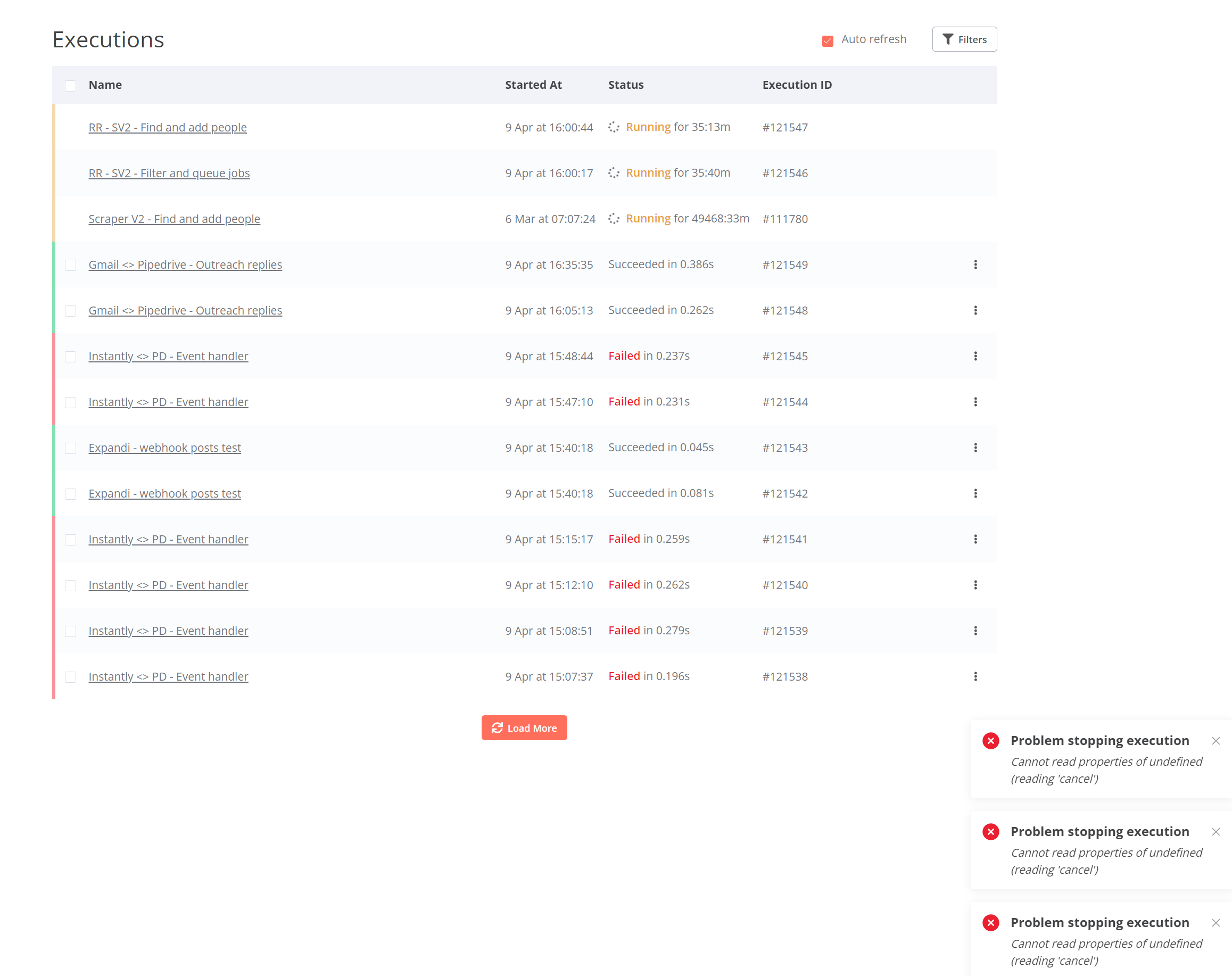Click start time 6 Mar at 07:07:24

pos(550,219)
